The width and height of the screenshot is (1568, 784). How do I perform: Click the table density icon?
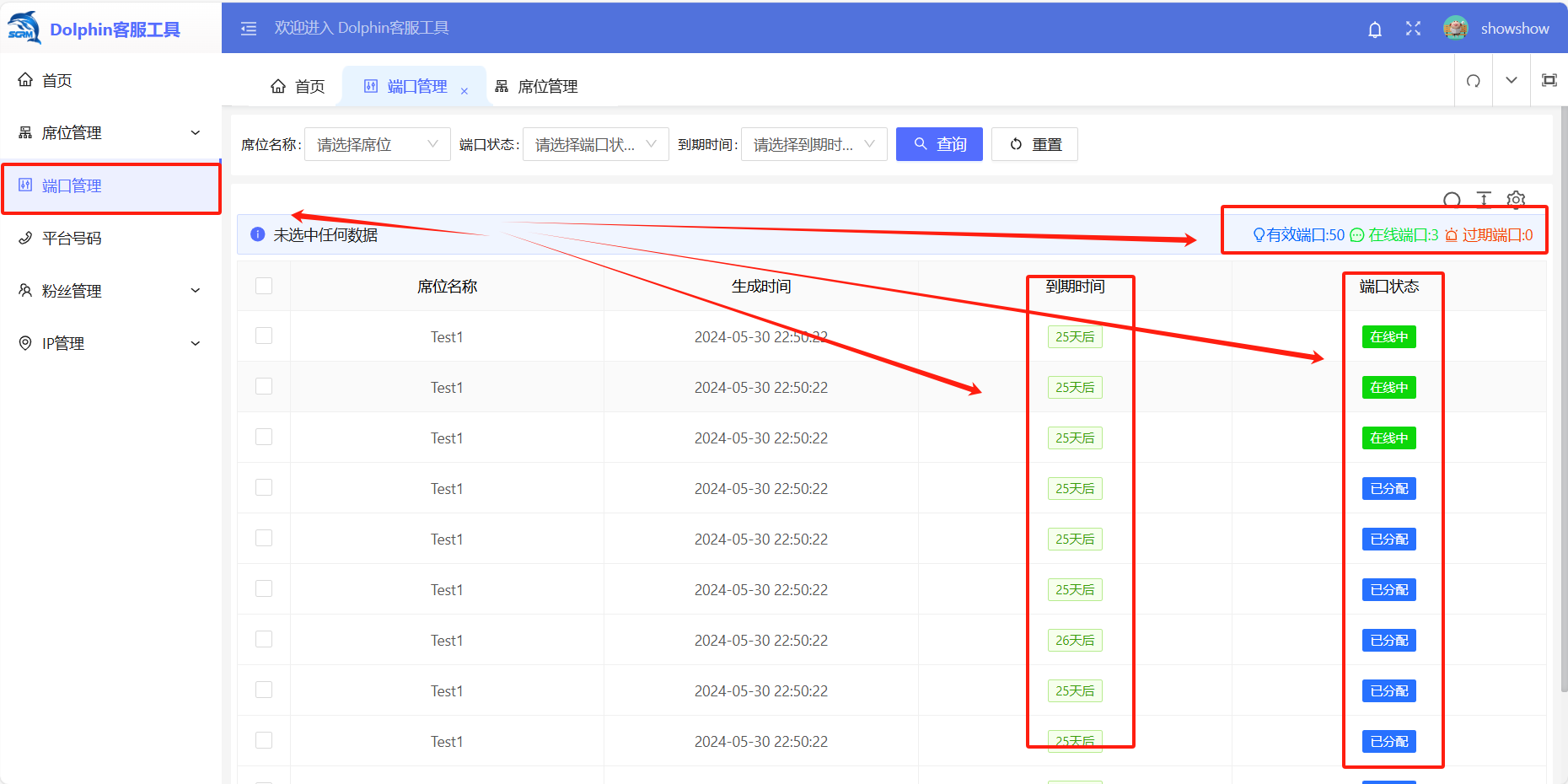[1484, 200]
